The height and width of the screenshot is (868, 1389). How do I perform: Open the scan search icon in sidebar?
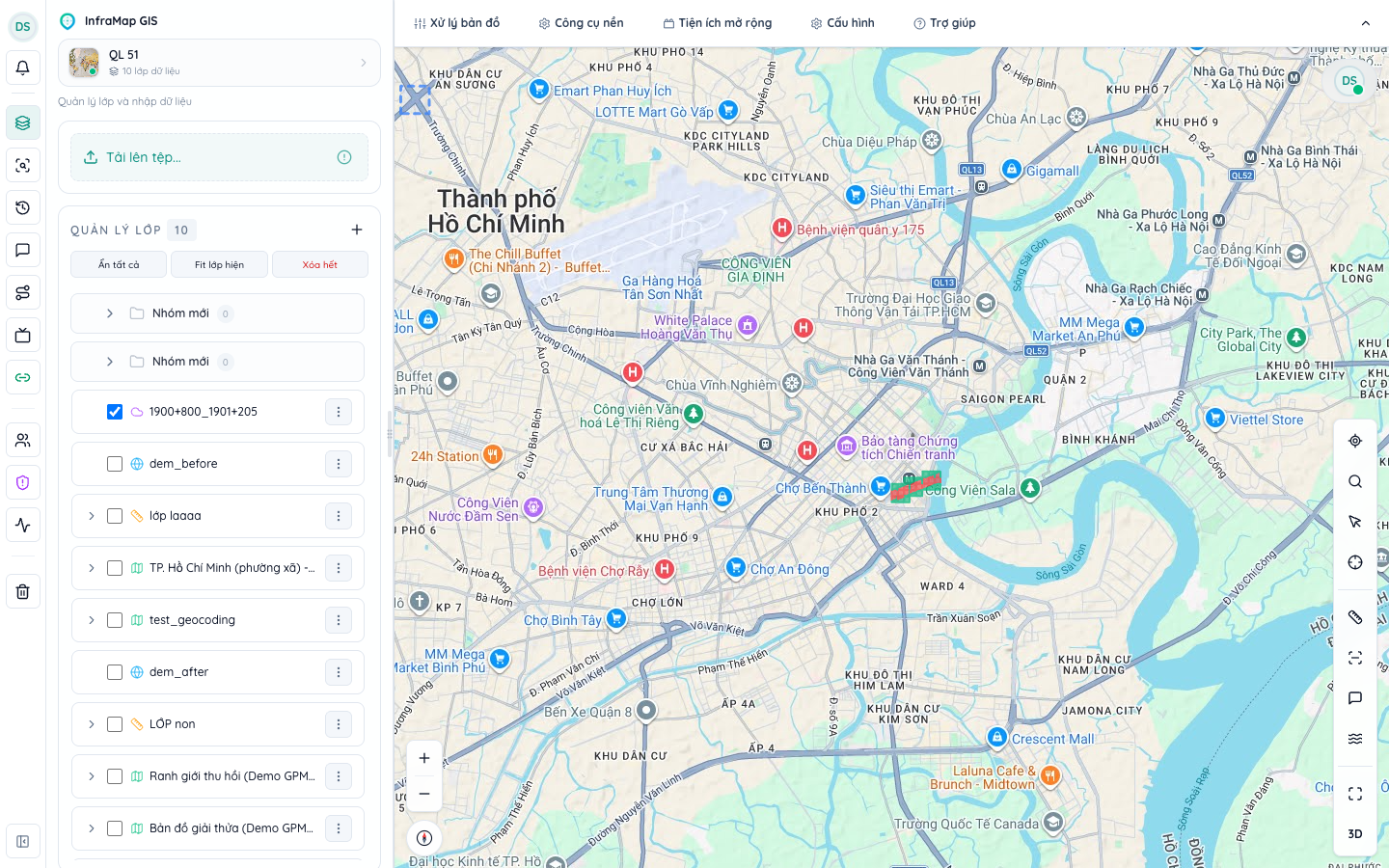[x=23, y=166]
